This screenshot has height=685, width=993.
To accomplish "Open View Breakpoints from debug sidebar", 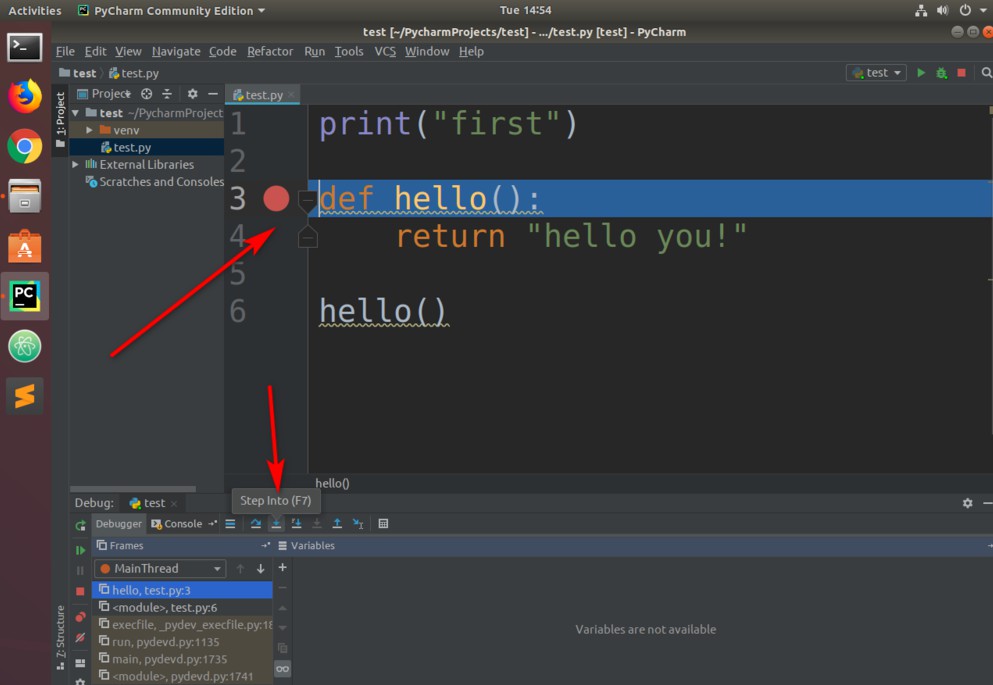I will [x=80, y=617].
